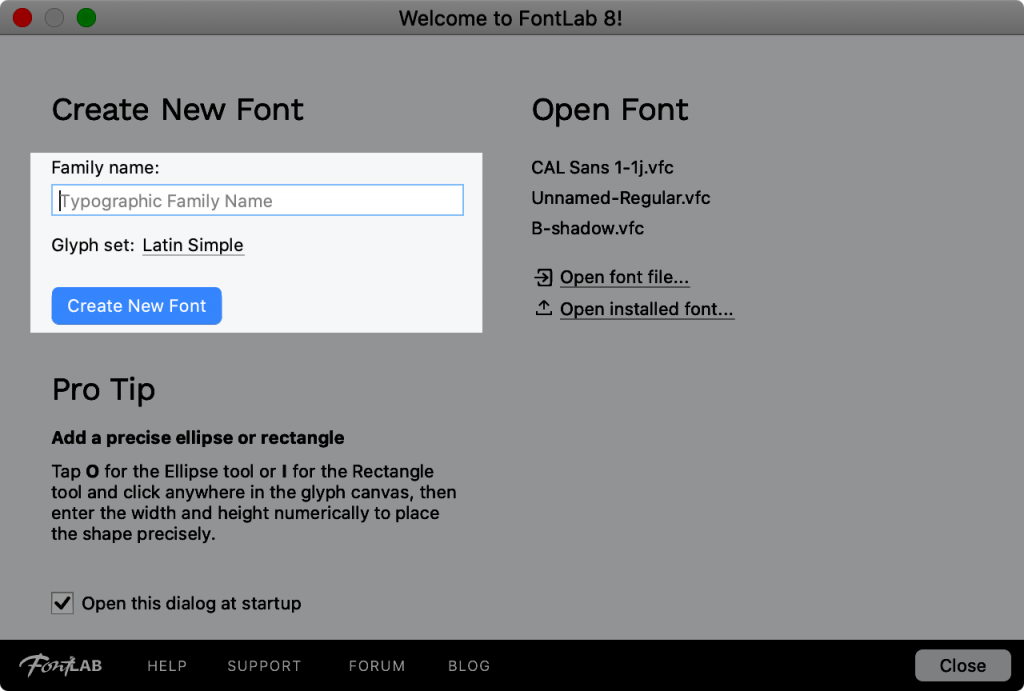Image resolution: width=1024 pixels, height=691 pixels.
Task: Open the HELP footer link
Action: [x=167, y=666]
